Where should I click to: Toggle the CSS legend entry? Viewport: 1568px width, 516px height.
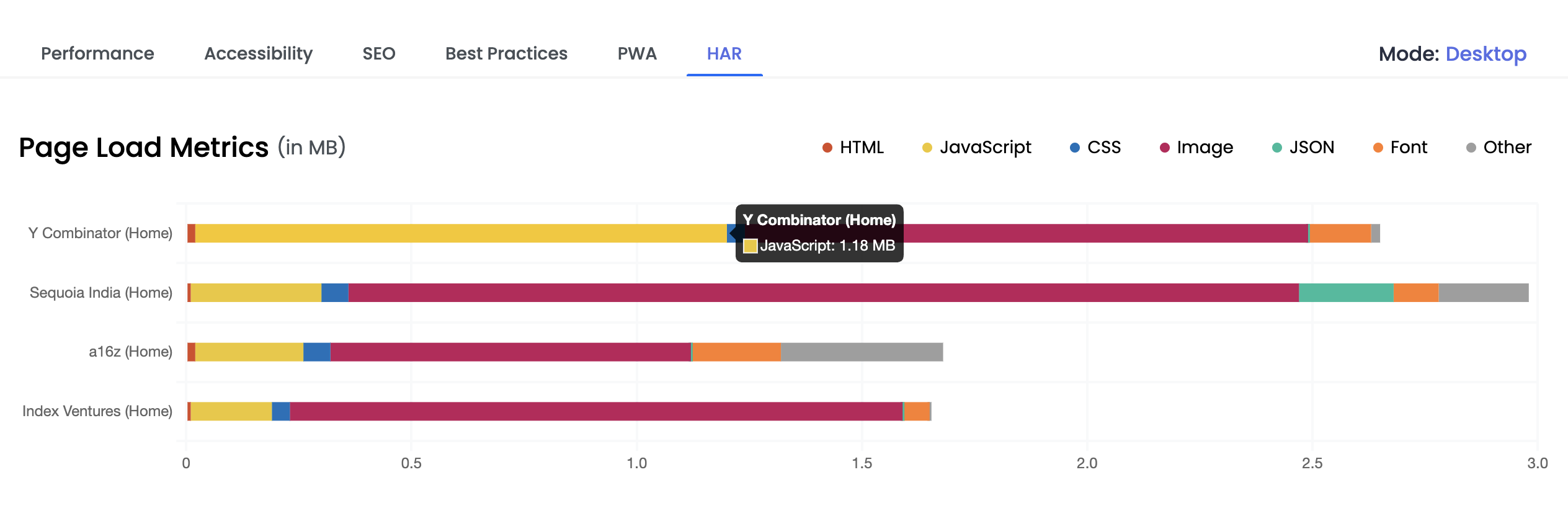click(1095, 147)
